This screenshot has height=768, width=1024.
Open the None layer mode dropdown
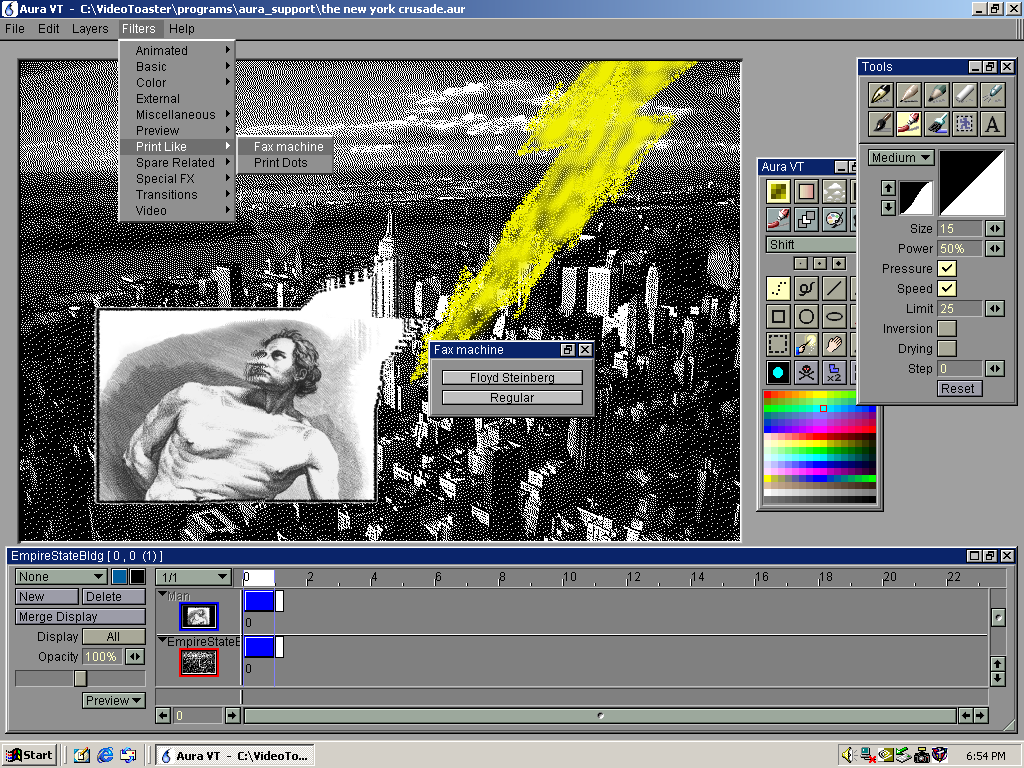tap(61, 577)
